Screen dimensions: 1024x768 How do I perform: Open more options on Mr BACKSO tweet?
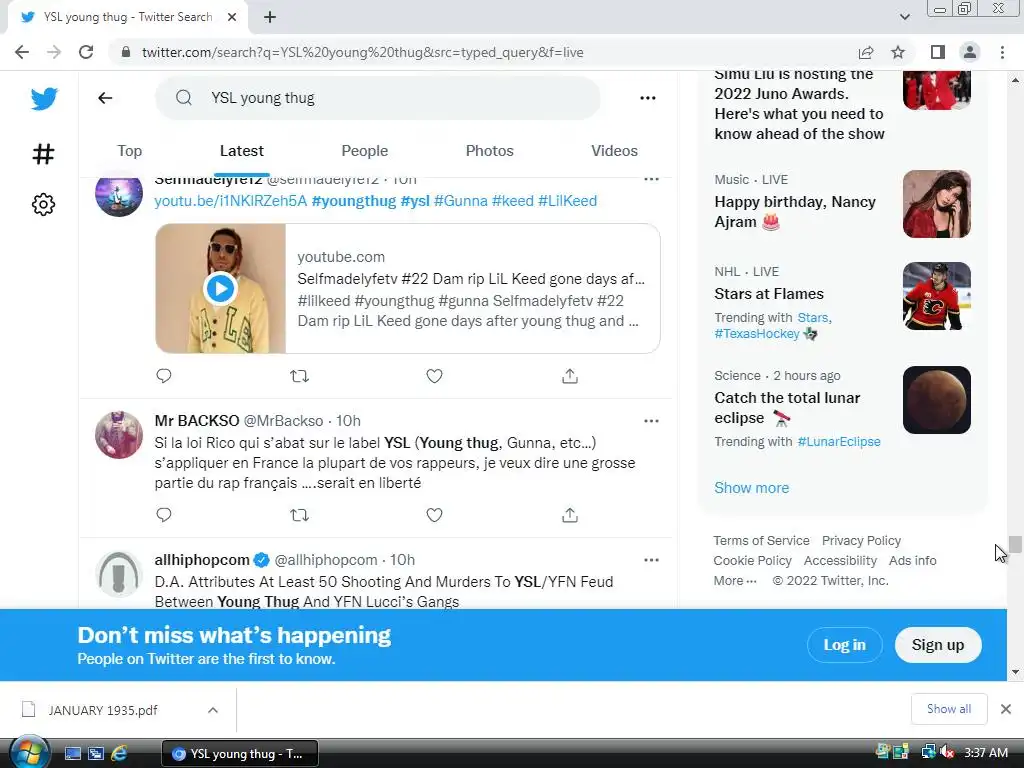pyautogui.click(x=651, y=421)
